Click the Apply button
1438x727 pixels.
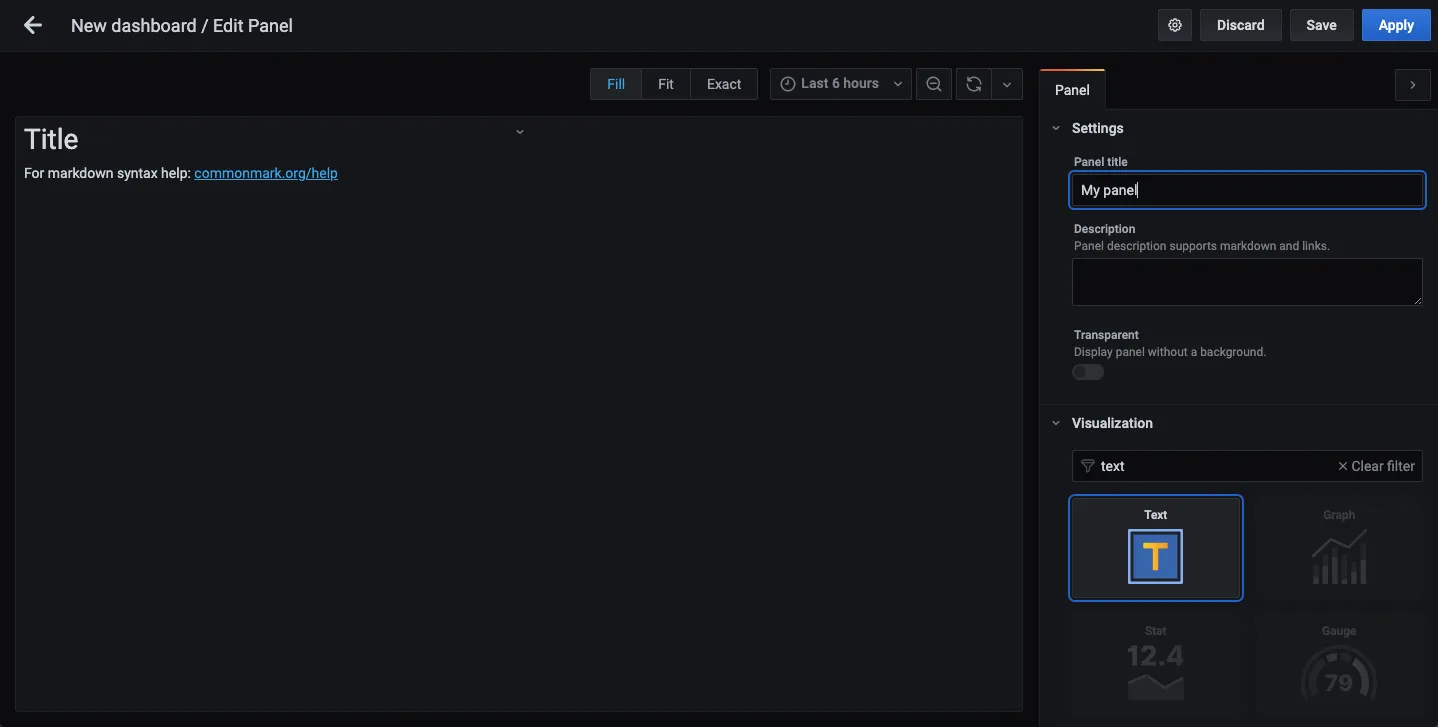(x=1396, y=26)
